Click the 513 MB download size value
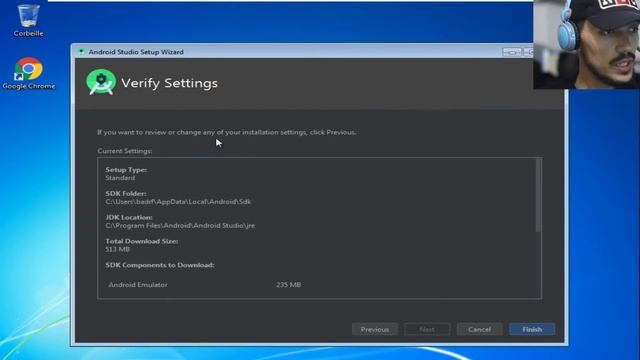Screen dimensions: 640x360 coord(118,249)
